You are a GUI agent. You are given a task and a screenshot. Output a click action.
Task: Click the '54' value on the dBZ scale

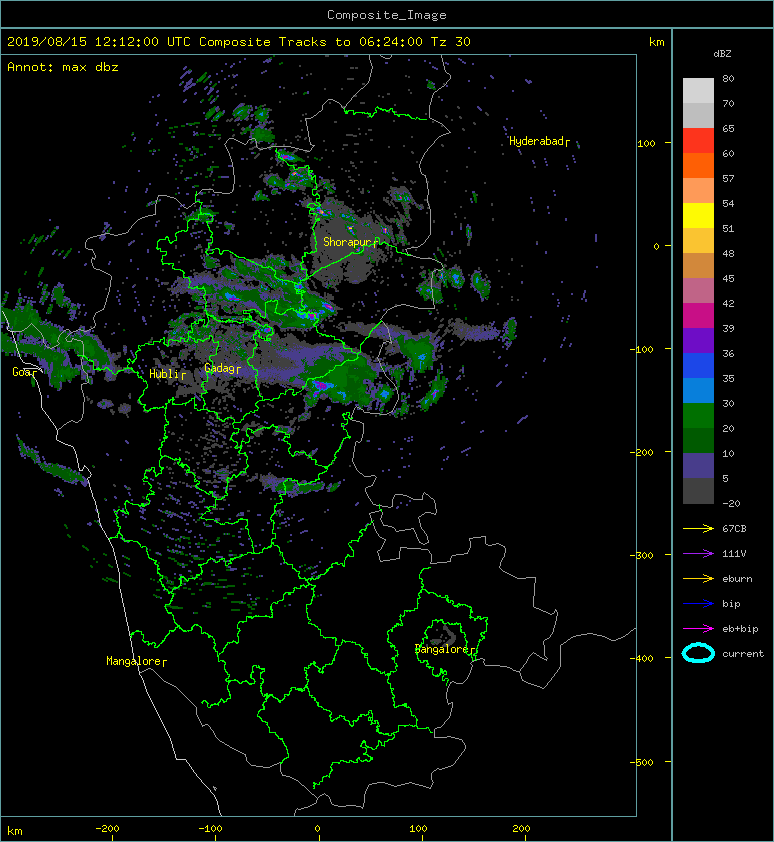pyautogui.click(x=728, y=204)
